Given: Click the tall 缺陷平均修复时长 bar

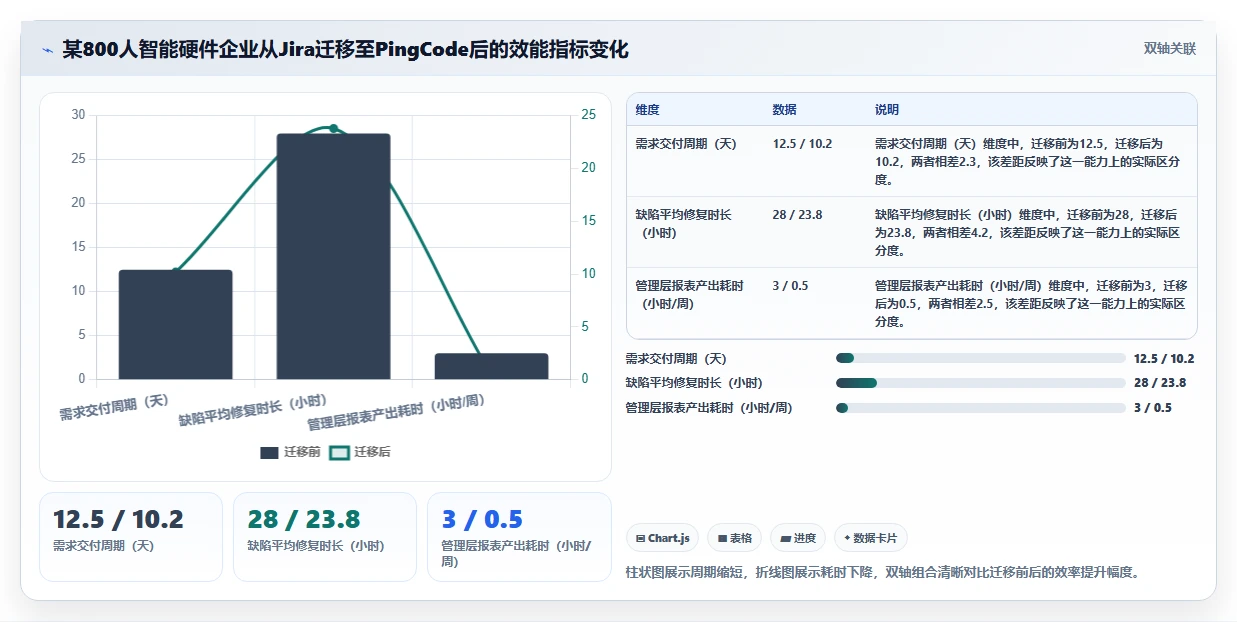Looking at the screenshot, I should point(333,256).
